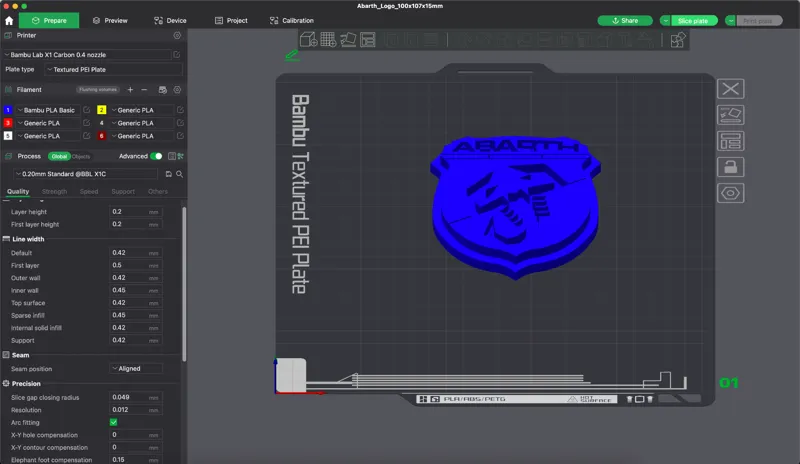Image resolution: width=800 pixels, height=464 pixels.
Task: Click the remove plate X icon
Action: [x=731, y=89]
